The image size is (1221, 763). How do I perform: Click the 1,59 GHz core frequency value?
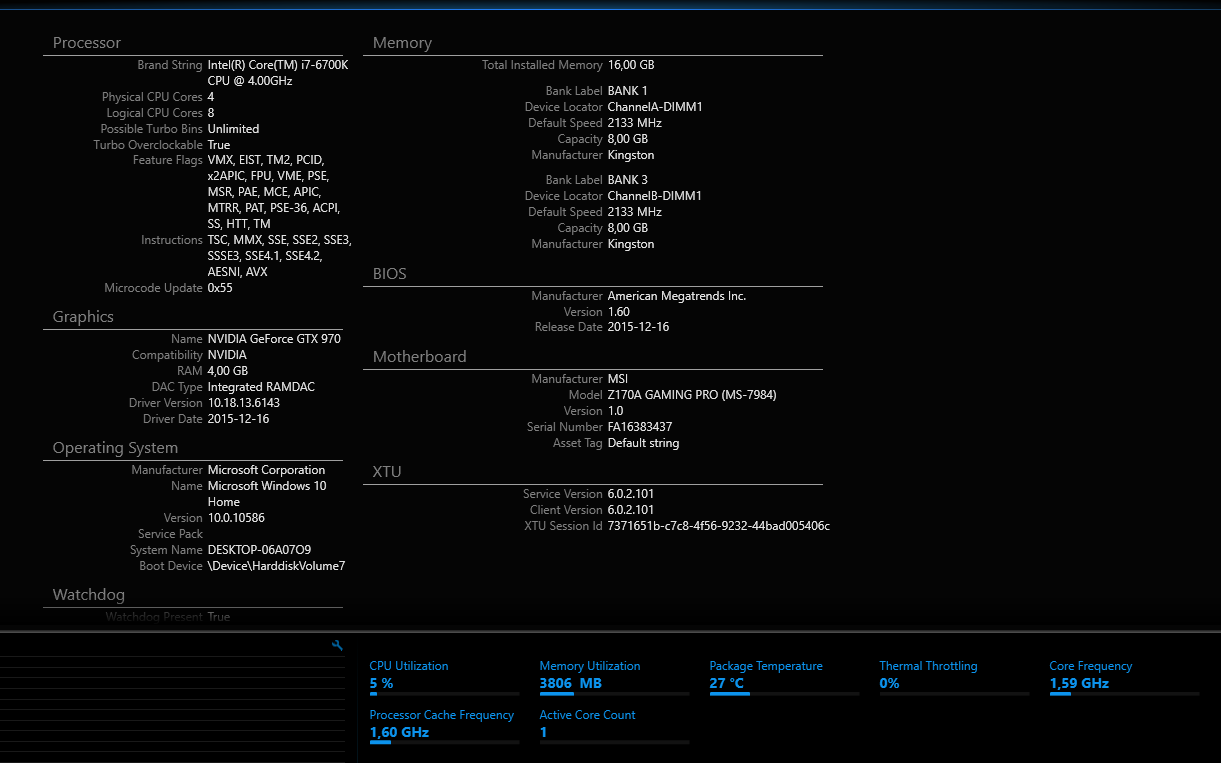coord(1079,684)
